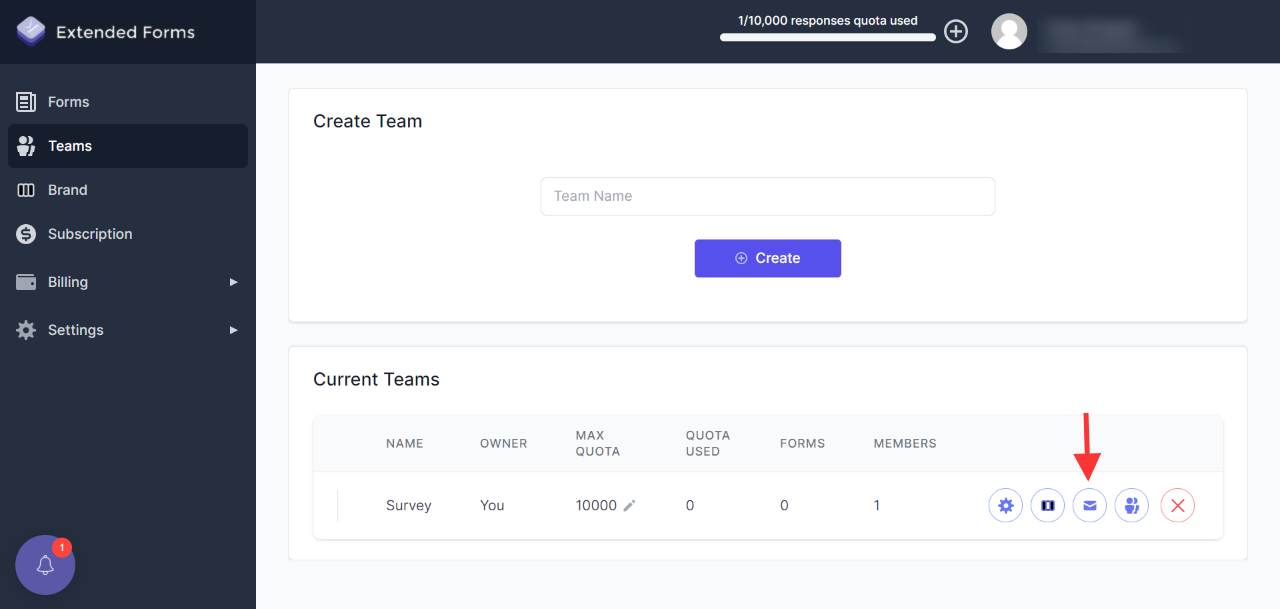Click the Brand columns icon in sidebar

point(26,190)
